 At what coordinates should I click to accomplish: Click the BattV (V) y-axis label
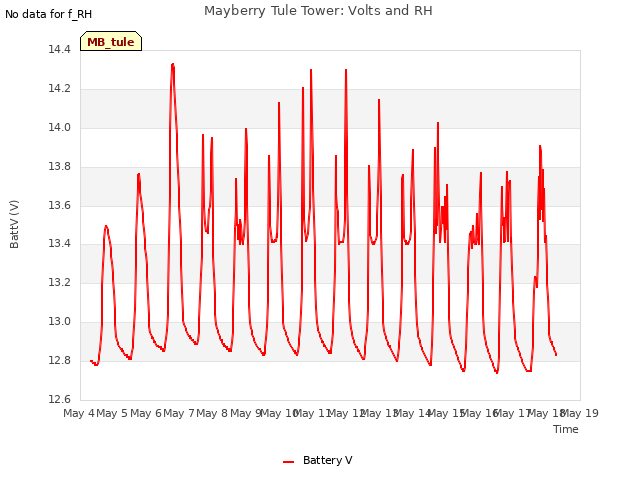pyautogui.click(x=14, y=224)
